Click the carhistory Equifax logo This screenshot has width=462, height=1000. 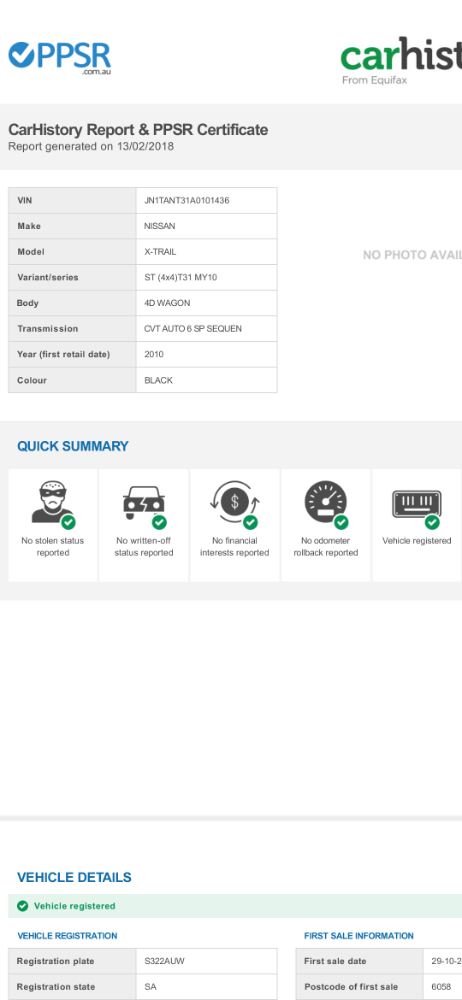pyautogui.click(x=401, y=61)
